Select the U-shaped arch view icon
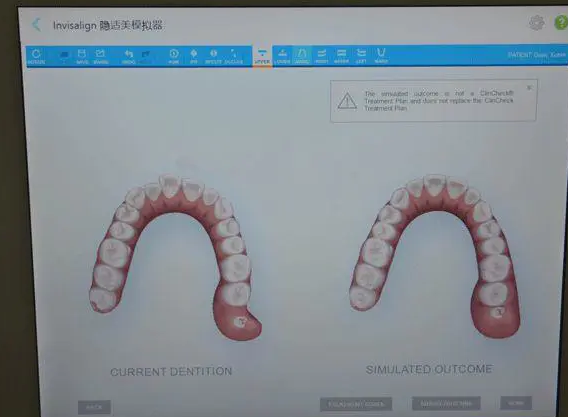The image size is (568, 417). [x=381, y=56]
